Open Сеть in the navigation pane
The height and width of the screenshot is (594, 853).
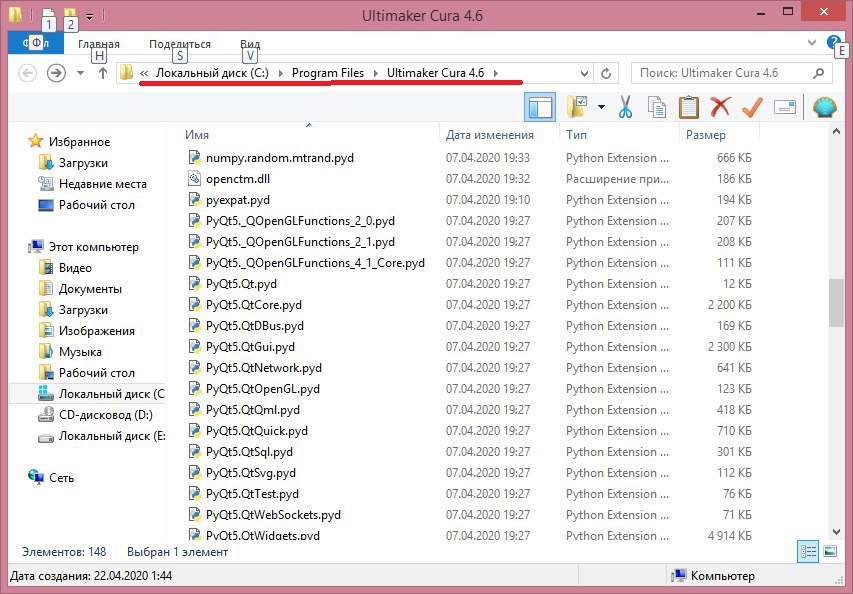61,478
